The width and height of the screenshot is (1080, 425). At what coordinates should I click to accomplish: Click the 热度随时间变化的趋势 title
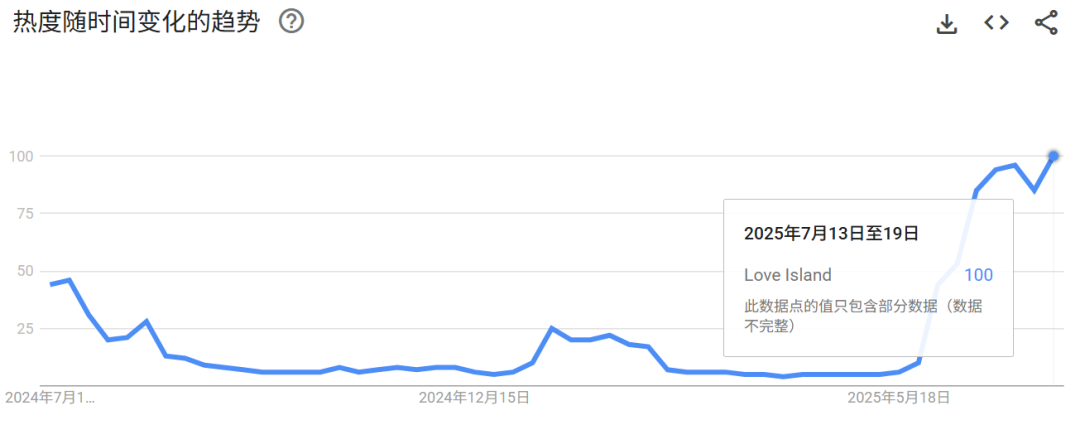click(136, 22)
